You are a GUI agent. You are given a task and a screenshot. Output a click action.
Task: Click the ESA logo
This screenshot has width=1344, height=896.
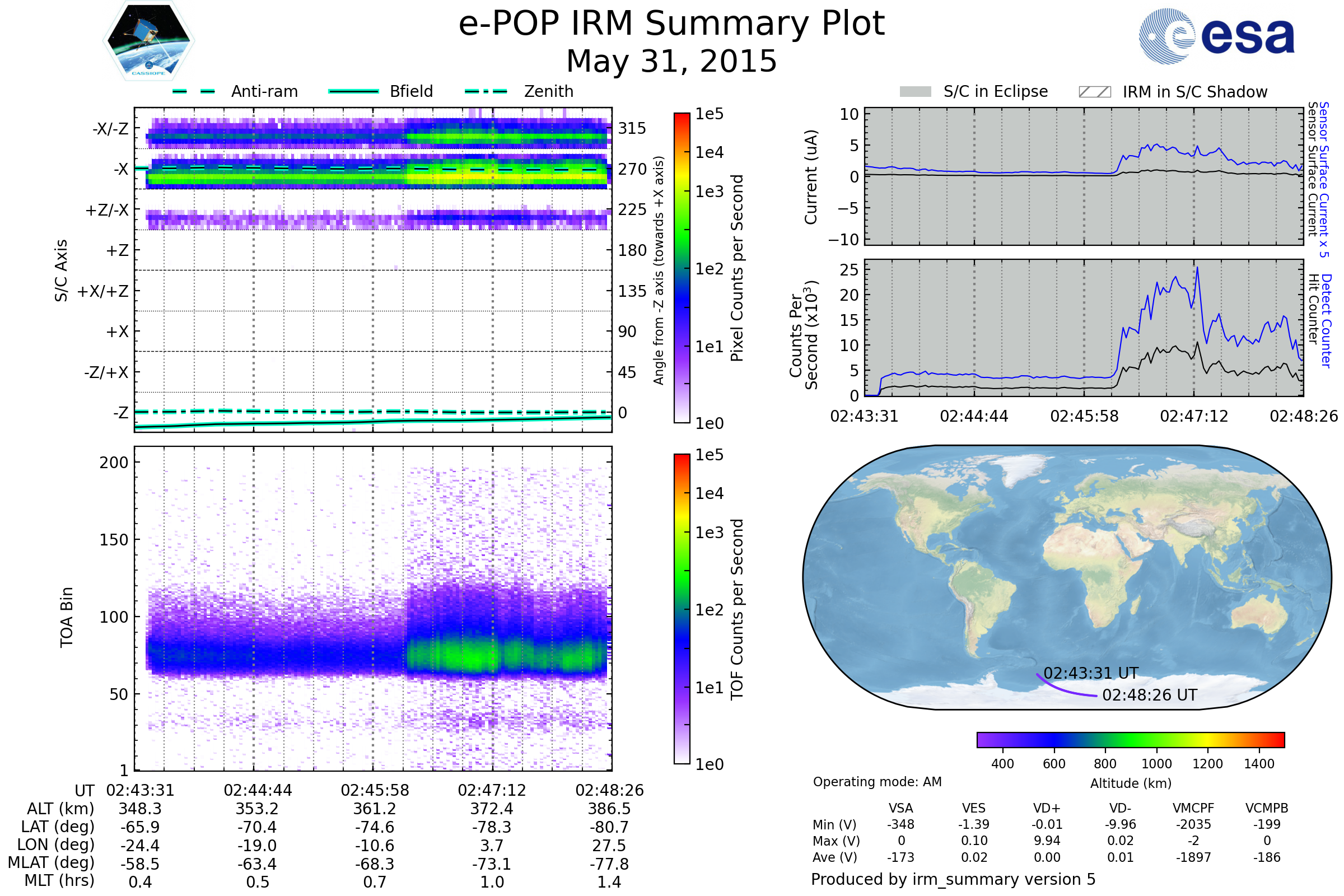(1216, 36)
